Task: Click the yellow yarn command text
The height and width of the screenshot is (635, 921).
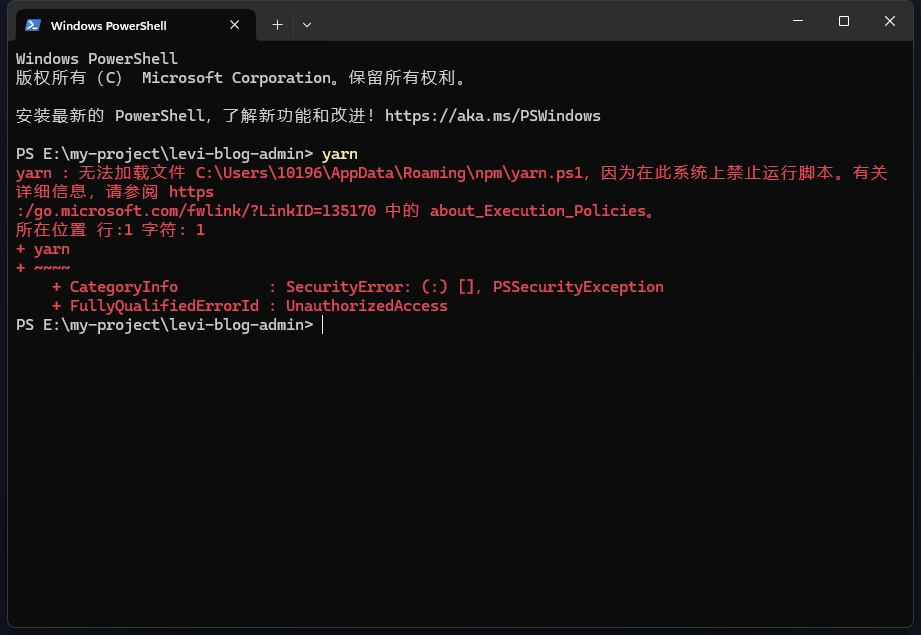Action: [340, 154]
